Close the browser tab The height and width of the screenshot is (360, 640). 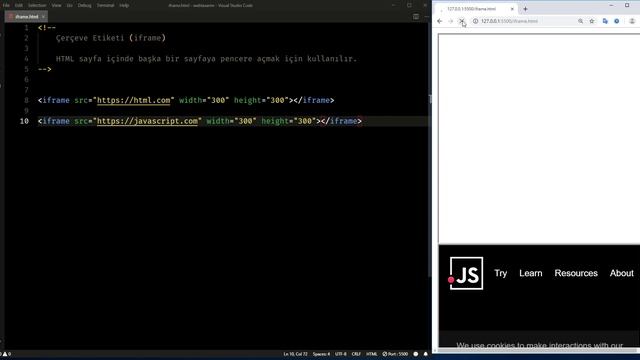512,9
